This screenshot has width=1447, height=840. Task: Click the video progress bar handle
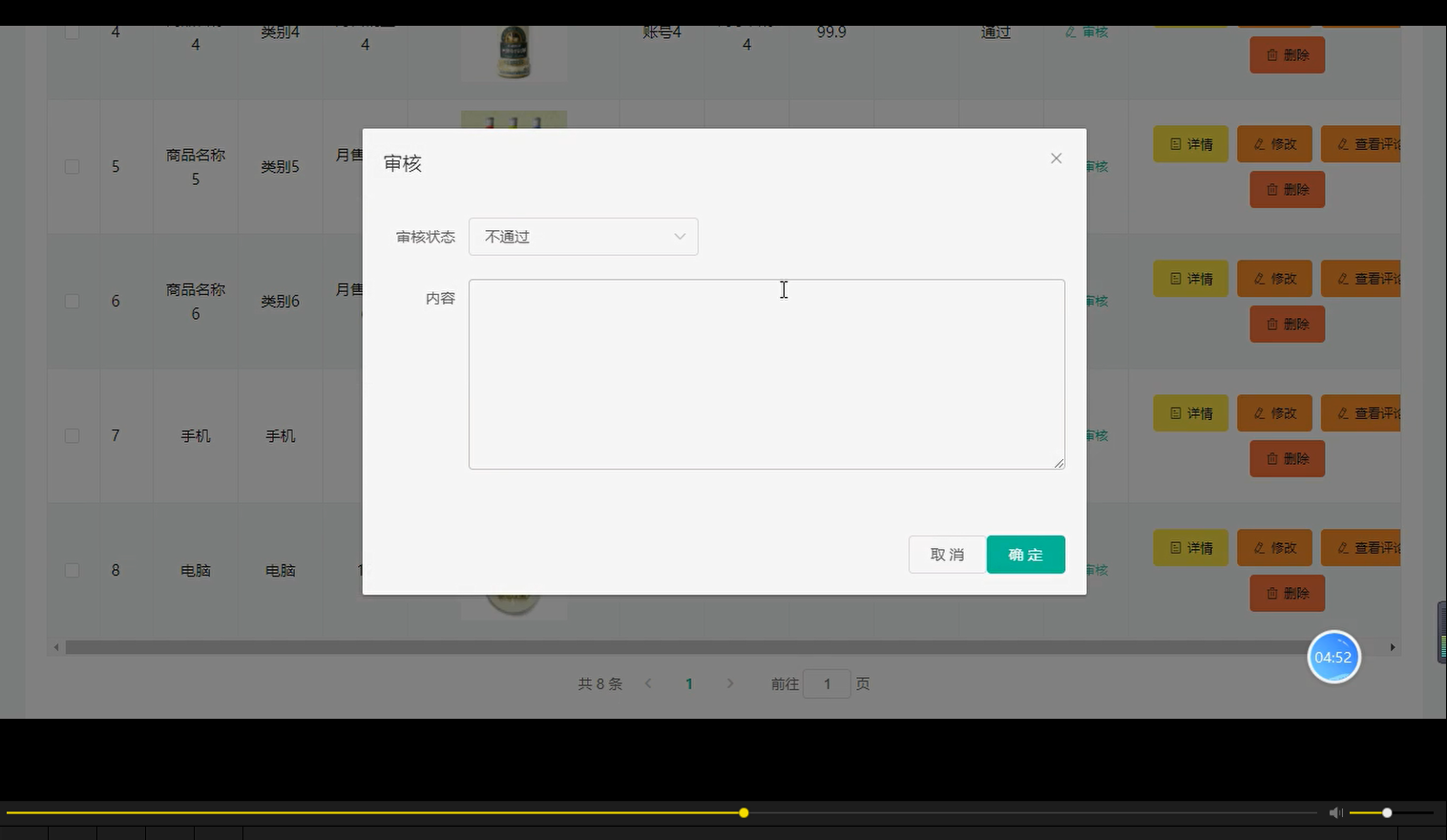point(744,812)
